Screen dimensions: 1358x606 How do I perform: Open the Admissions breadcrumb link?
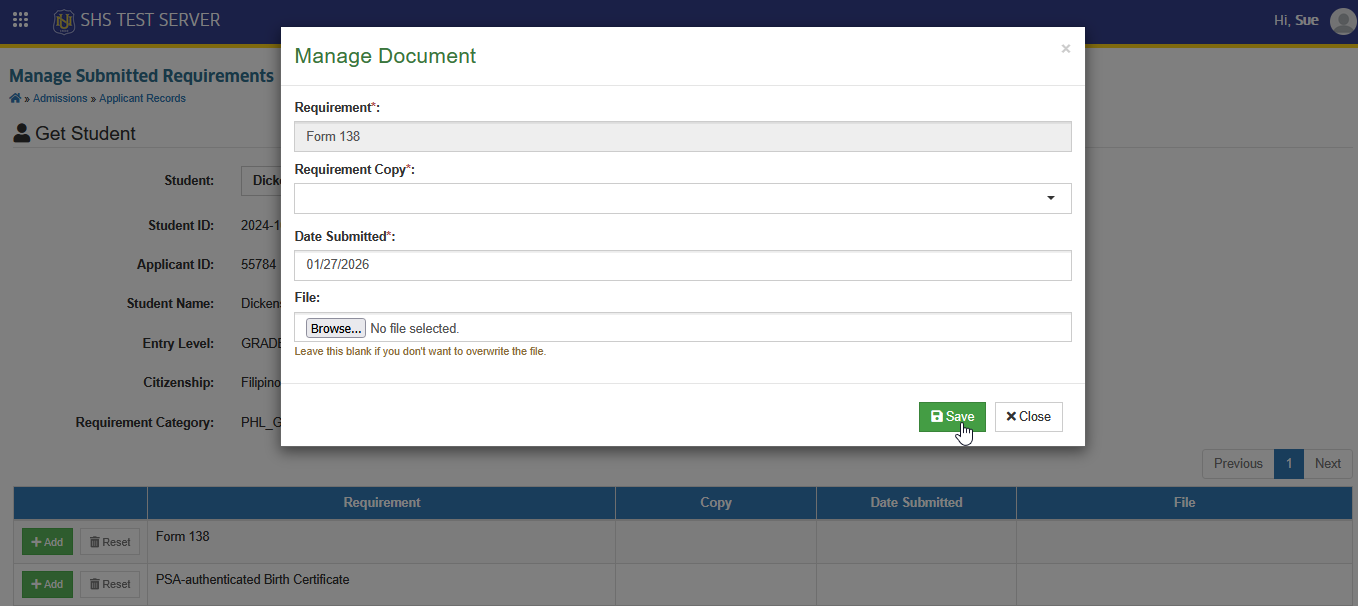pos(60,99)
